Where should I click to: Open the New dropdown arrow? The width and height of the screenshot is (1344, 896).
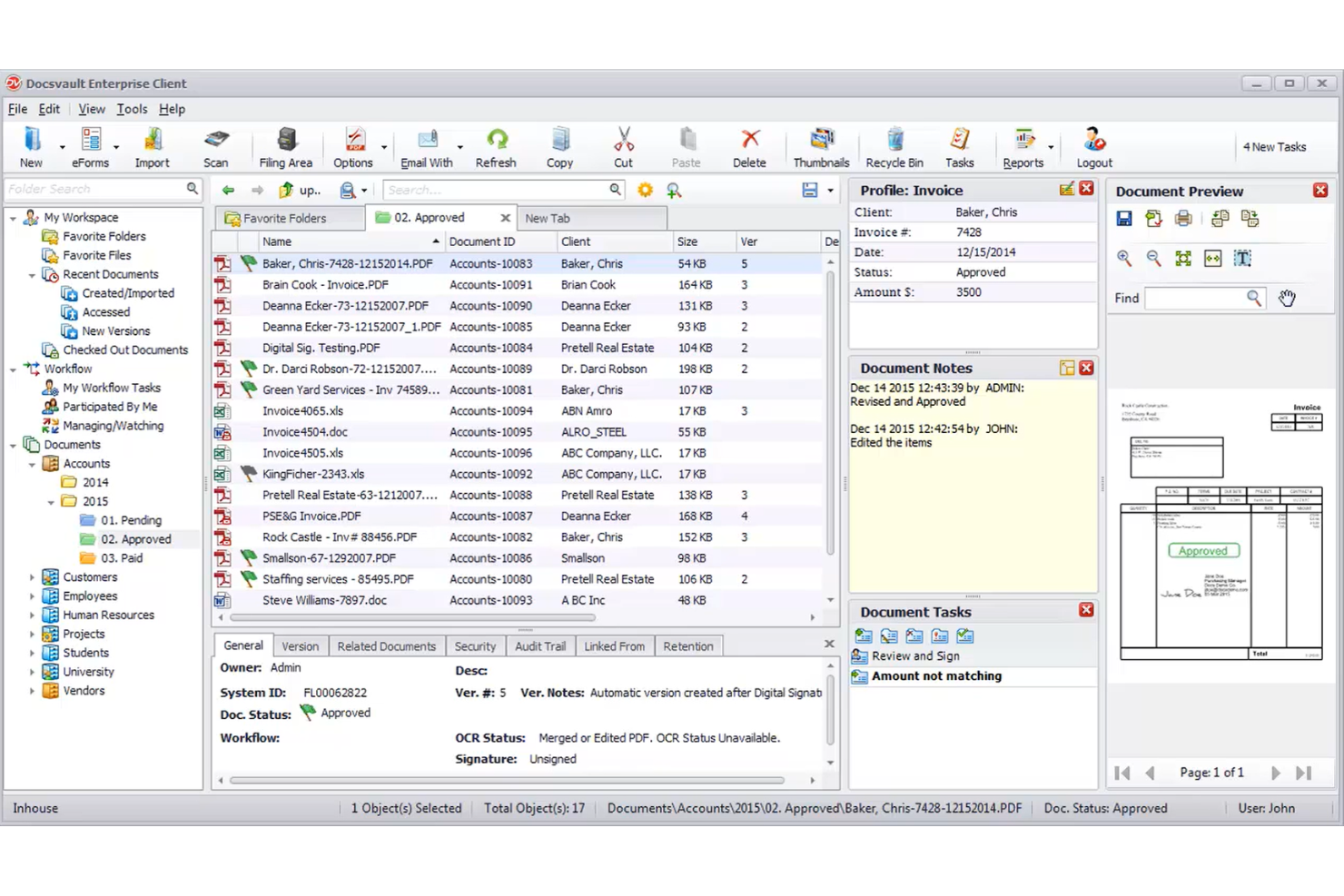(x=62, y=147)
